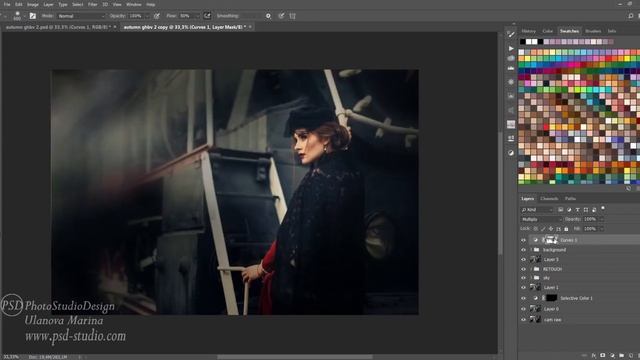The image size is (640, 360).
Task: Click link layers icon at panel bottom
Action: [584, 356]
